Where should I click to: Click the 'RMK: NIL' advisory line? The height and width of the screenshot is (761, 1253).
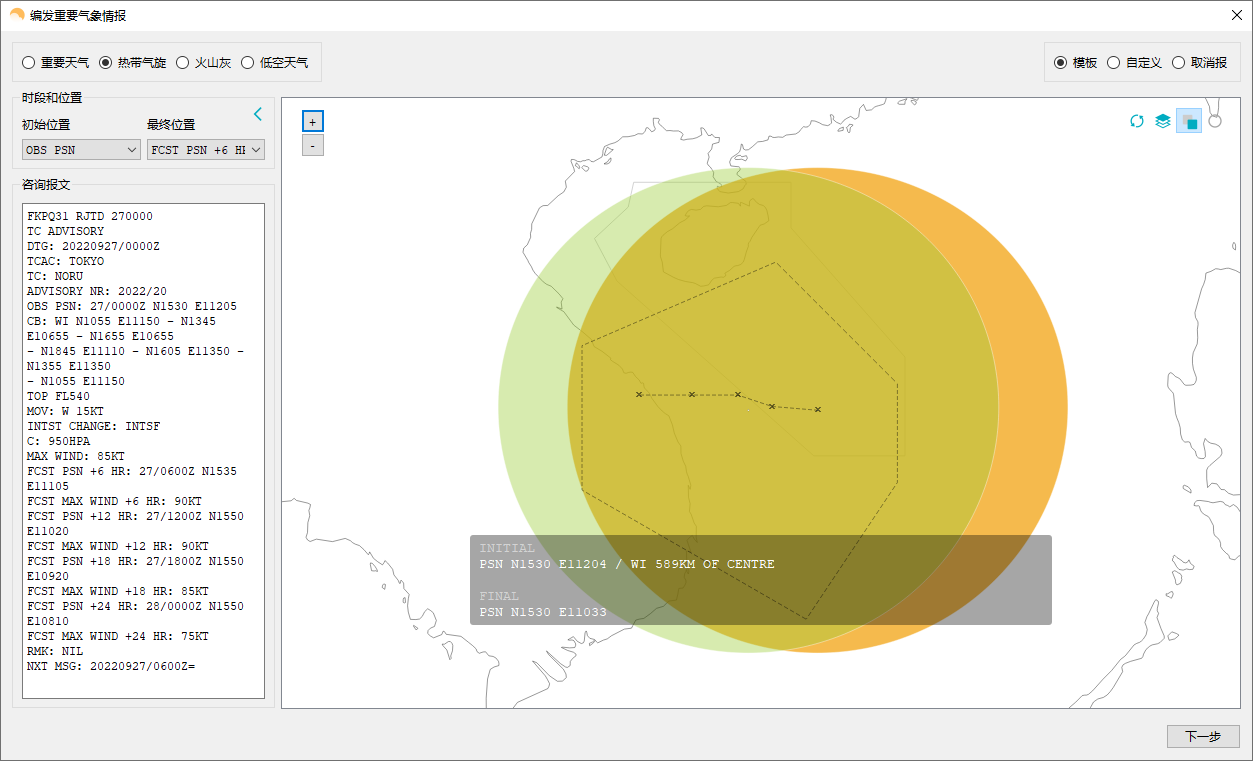[55, 651]
